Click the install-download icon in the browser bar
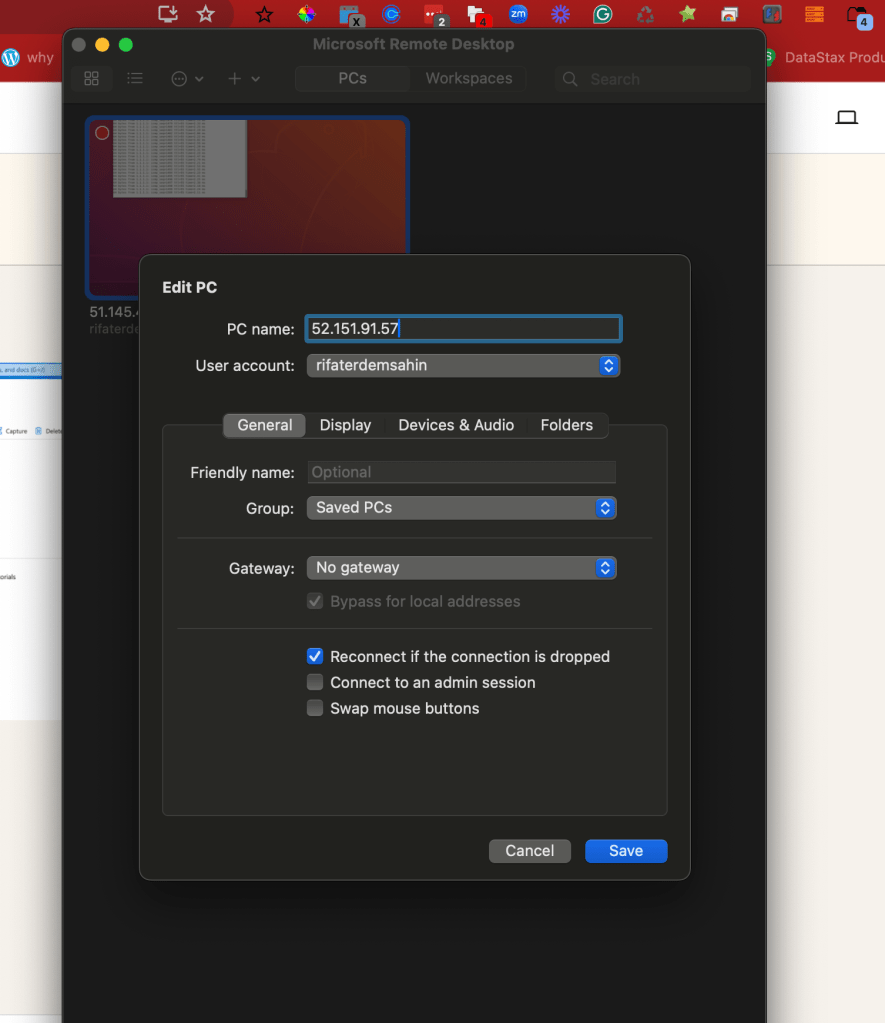The height and width of the screenshot is (1023, 885). (x=168, y=14)
